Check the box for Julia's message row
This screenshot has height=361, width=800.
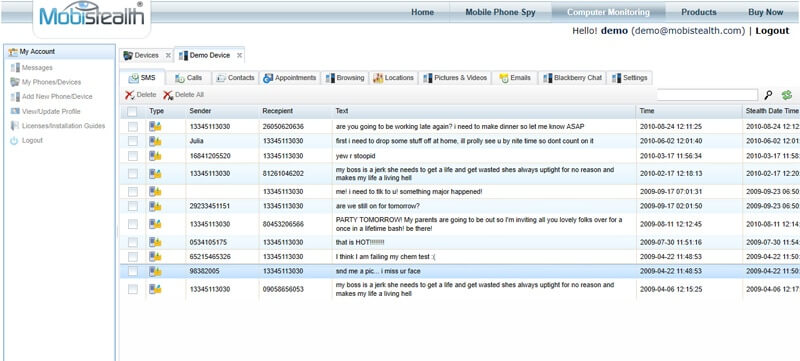click(133, 141)
